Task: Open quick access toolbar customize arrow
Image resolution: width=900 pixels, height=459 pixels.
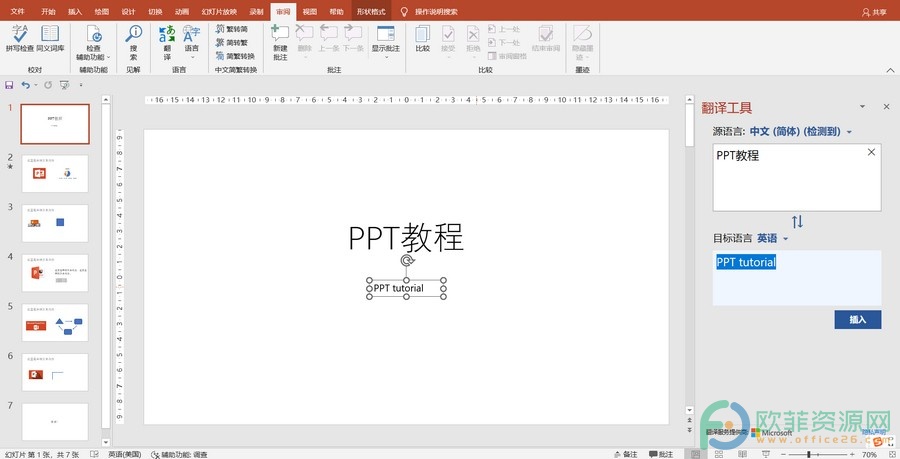Action: [x=81, y=85]
